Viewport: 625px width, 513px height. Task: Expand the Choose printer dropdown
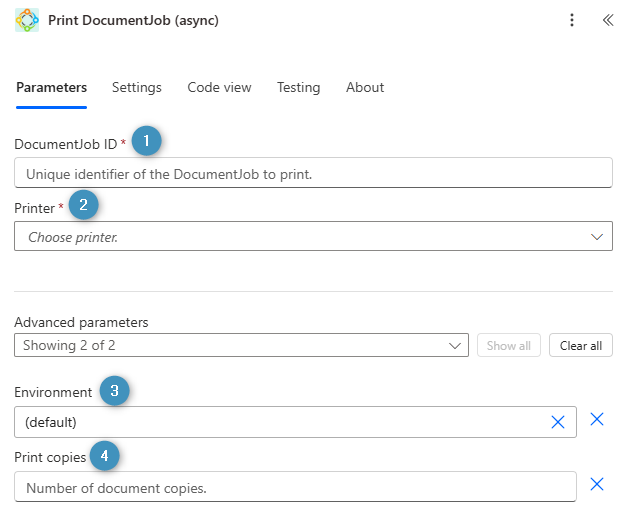point(313,237)
